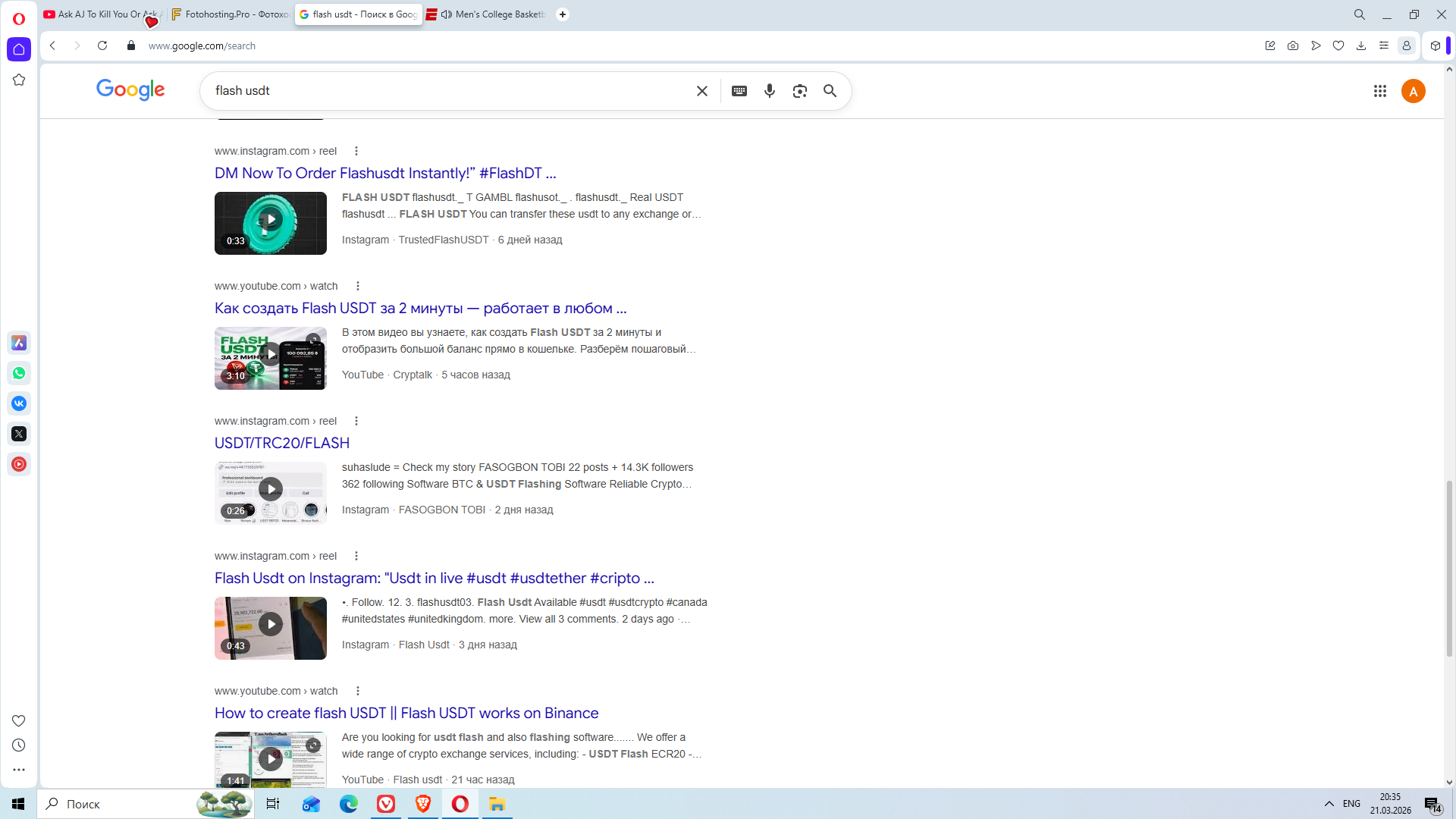Open more options for Cryptalk YouTube result
This screenshot has height=819, width=1456.
tap(358, 286)
